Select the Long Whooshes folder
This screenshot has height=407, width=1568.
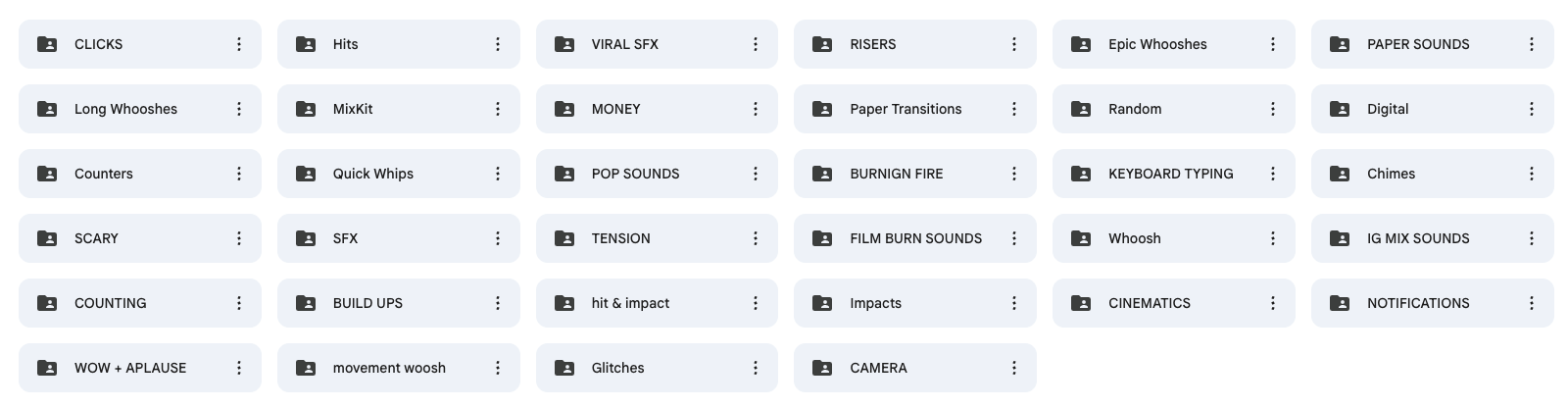tap(140, 109)
